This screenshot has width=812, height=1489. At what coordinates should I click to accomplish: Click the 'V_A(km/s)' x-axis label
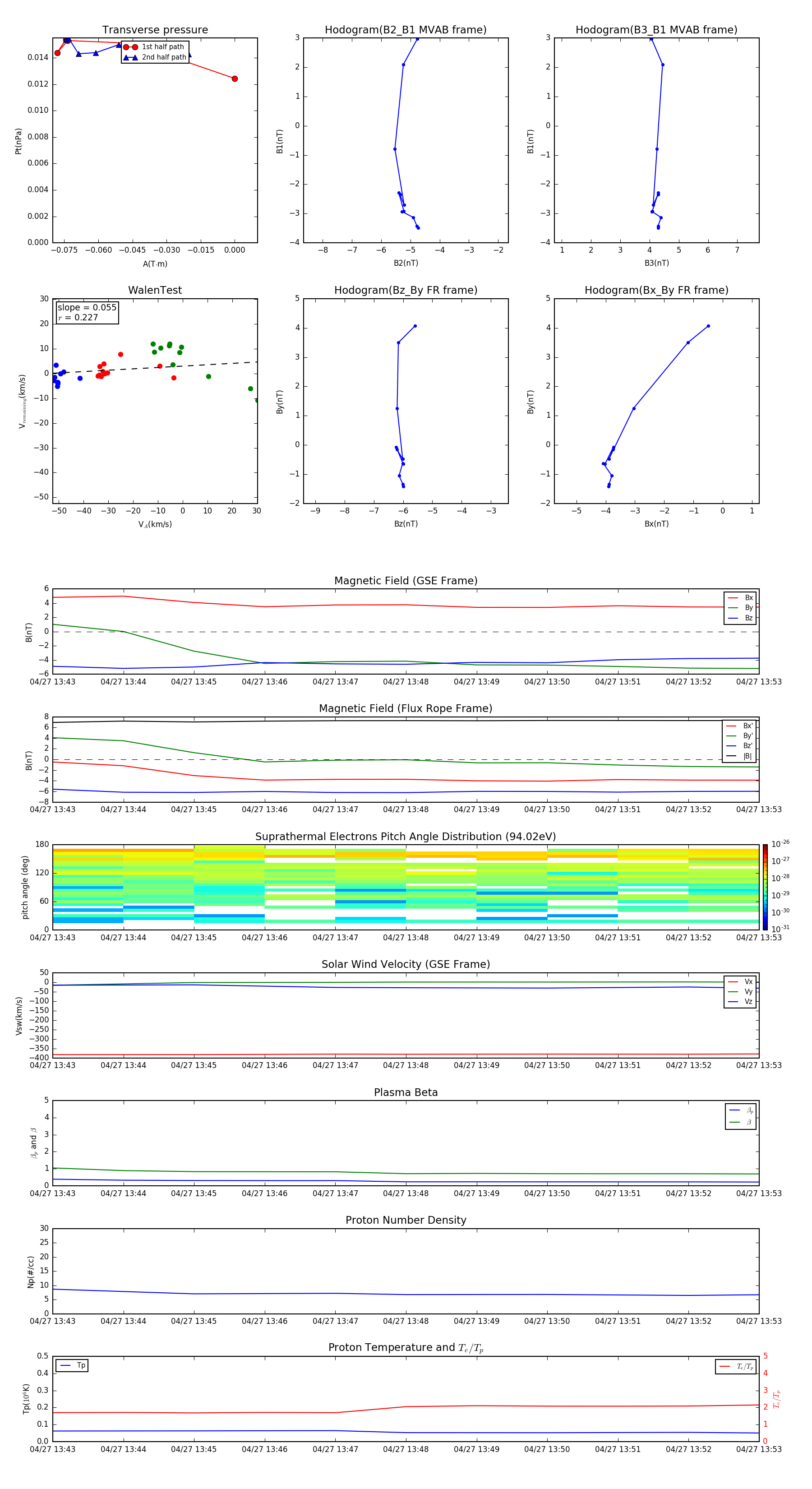pyautogui.click(x=155, y=524)
